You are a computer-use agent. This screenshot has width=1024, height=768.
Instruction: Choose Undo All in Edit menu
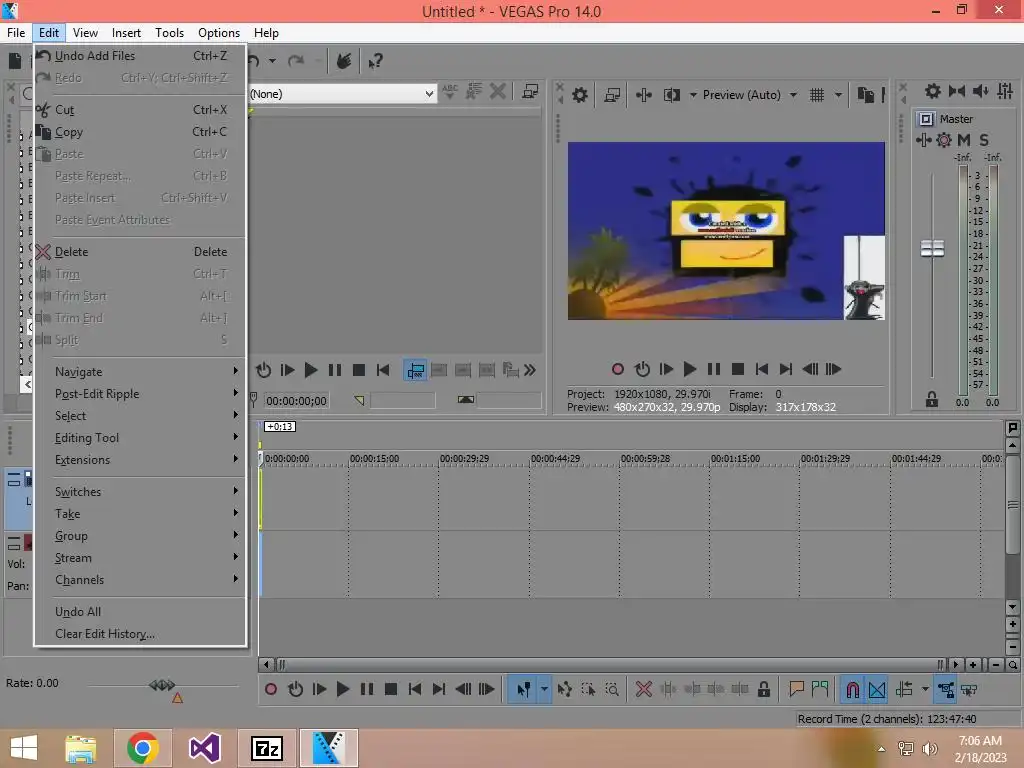point(140,612)
